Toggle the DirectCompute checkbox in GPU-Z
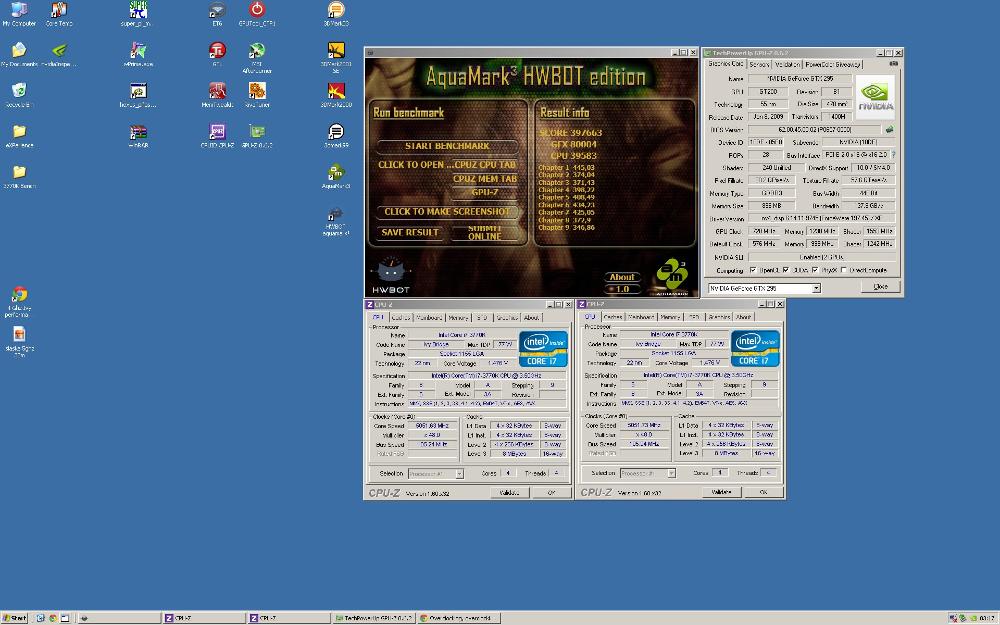1000x625 pixels. pos(844,270)
